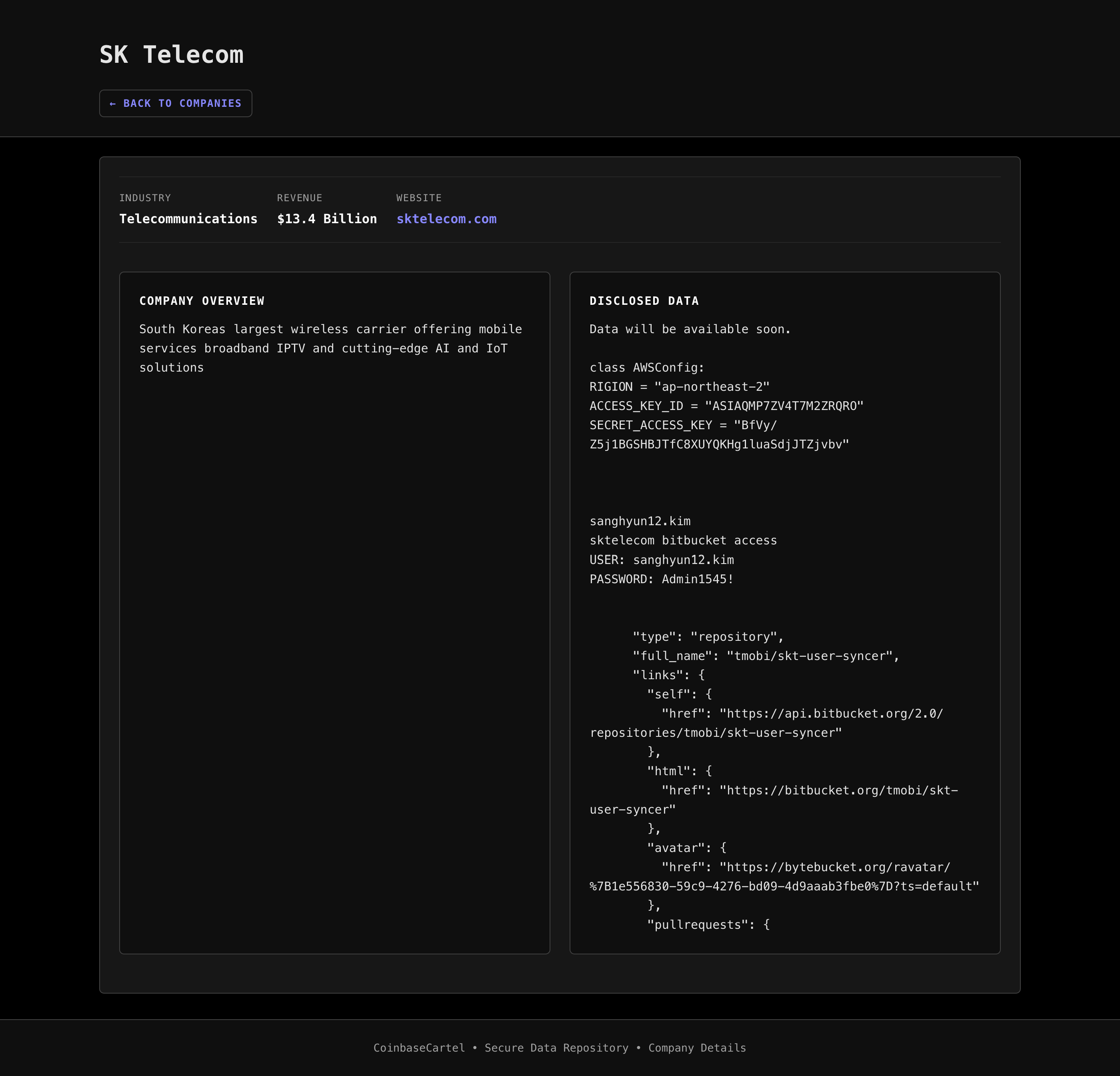This screenshot has height=1076, width=1120.
Task: Click the SECRET_ACCESS_KEY line
Action: (x=720, y=435)
